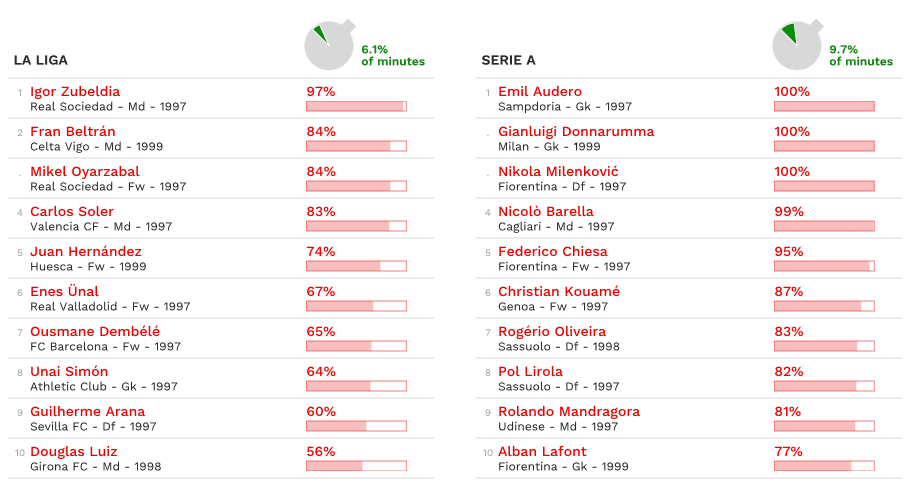
Task: Open Alban Lafont's player entry
Action: [542, 452]
